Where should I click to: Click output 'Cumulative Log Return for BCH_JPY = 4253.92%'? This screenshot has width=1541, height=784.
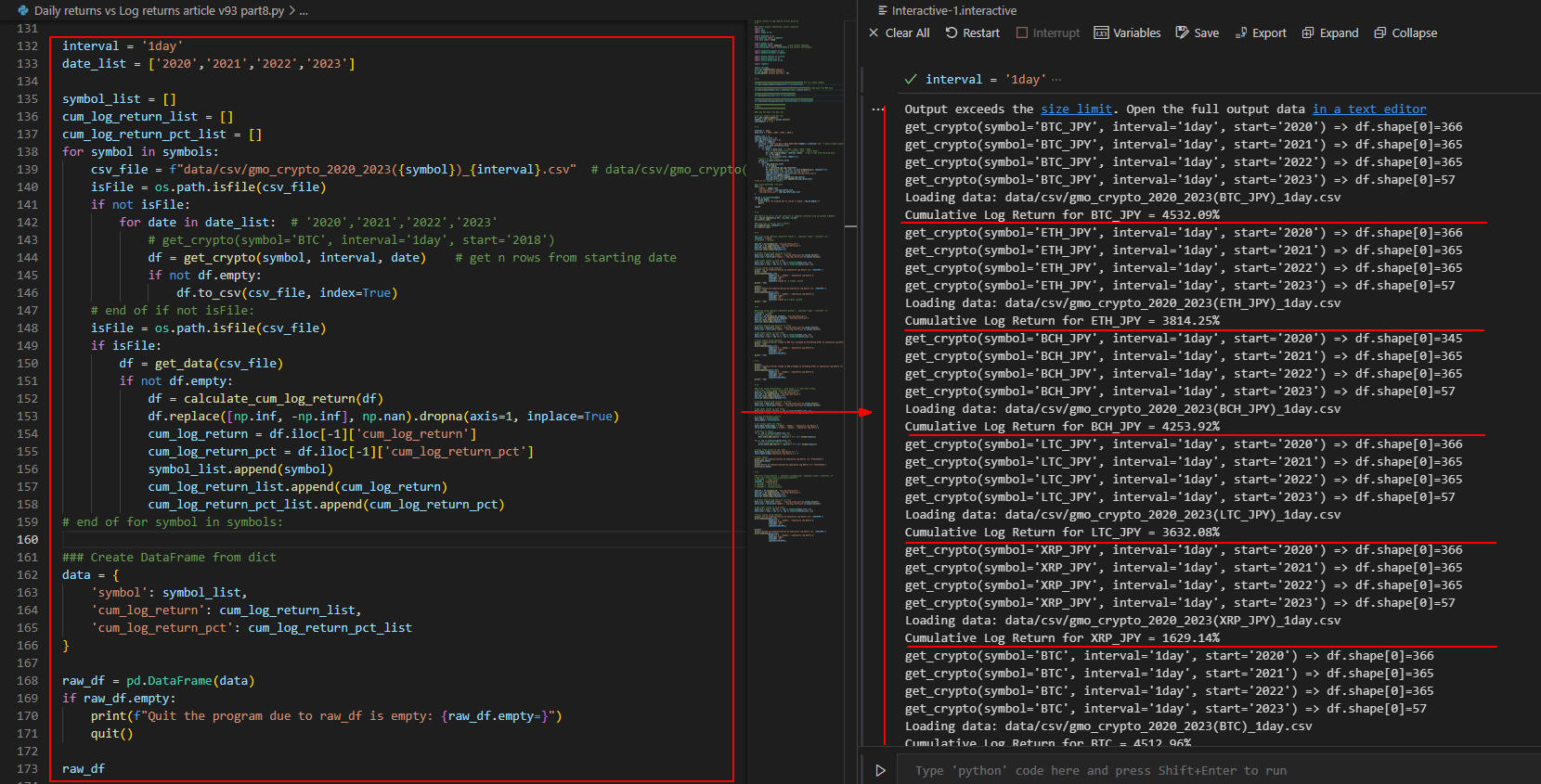(x=1062, y=426)
